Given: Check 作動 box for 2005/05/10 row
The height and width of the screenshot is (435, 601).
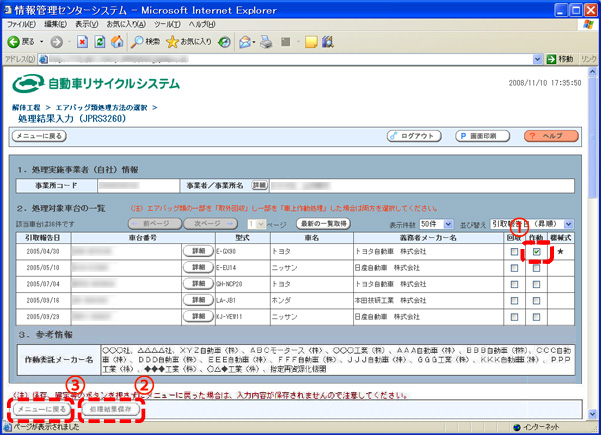Looking at the screenshot, I should tap(537, 268).
